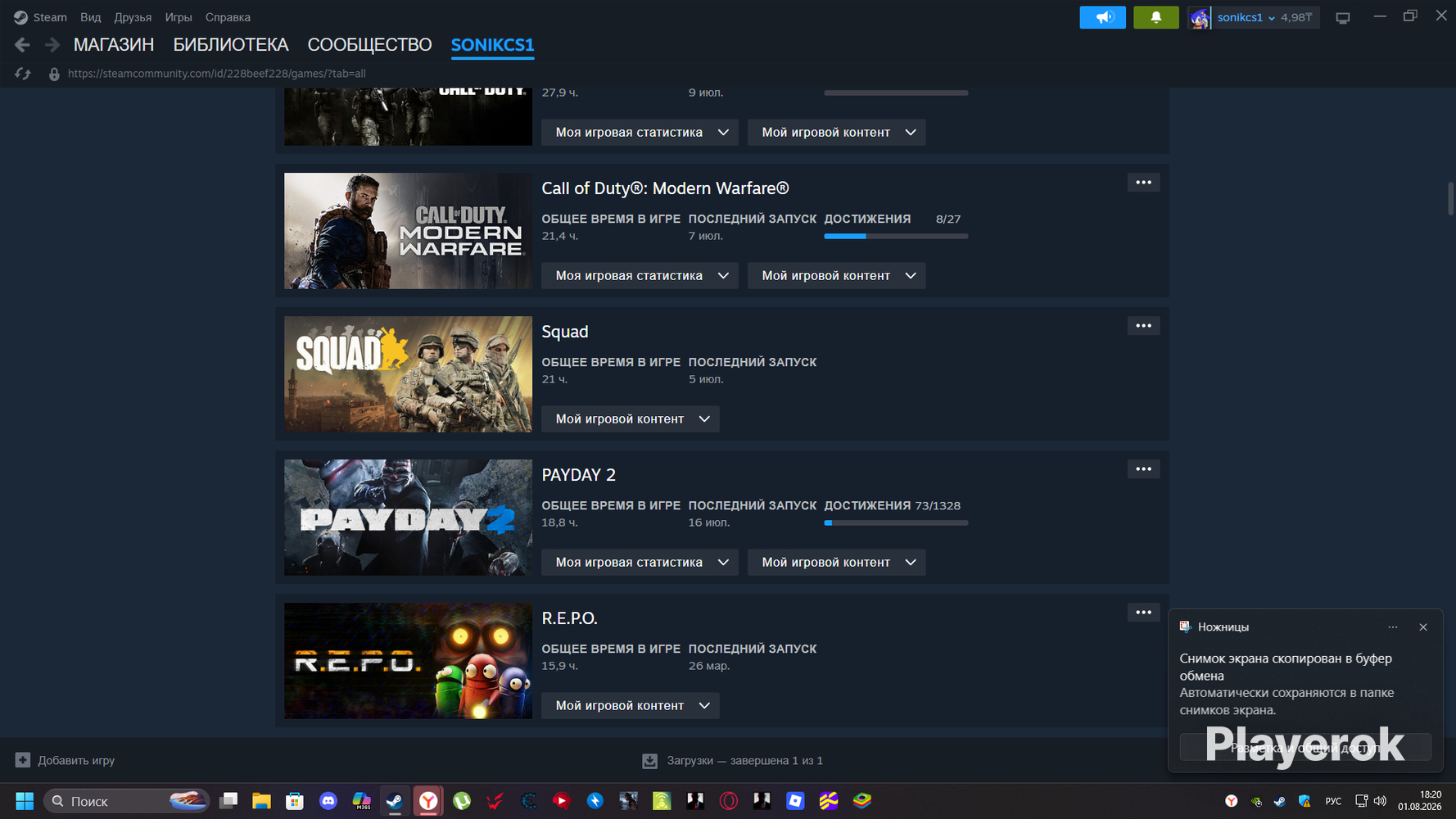
Task: Open the Call of Duty®: Modern Warfare® title link
Action: click(665, 188)
